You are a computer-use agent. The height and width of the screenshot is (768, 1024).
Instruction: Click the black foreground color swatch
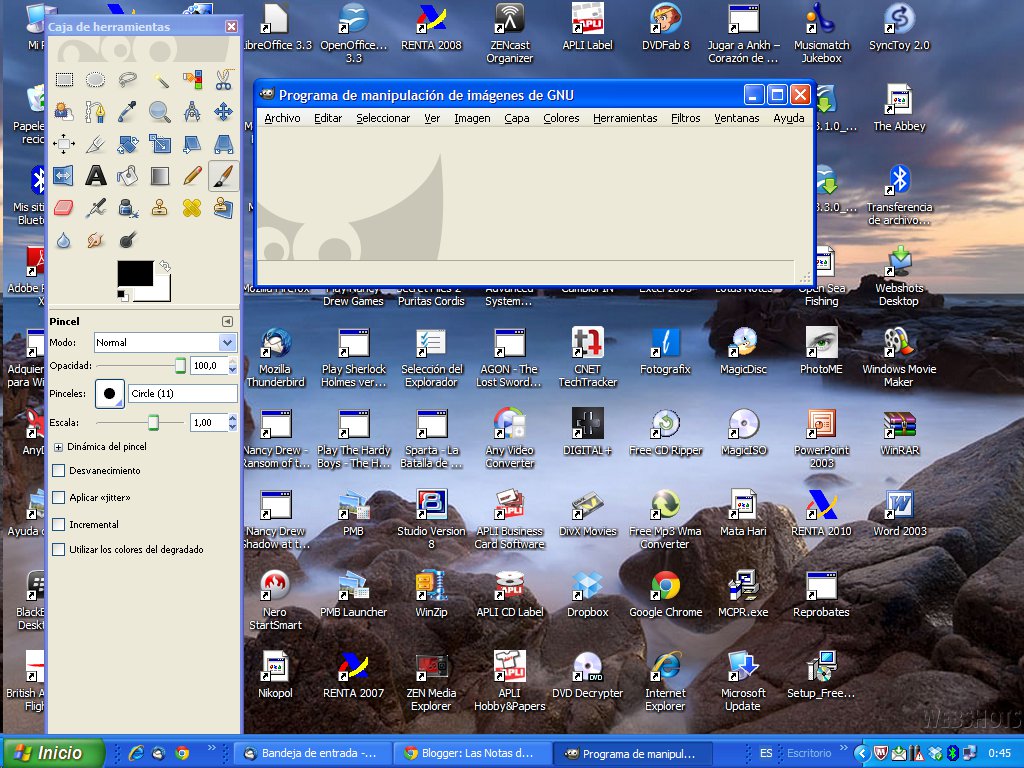tap(135, 274)
